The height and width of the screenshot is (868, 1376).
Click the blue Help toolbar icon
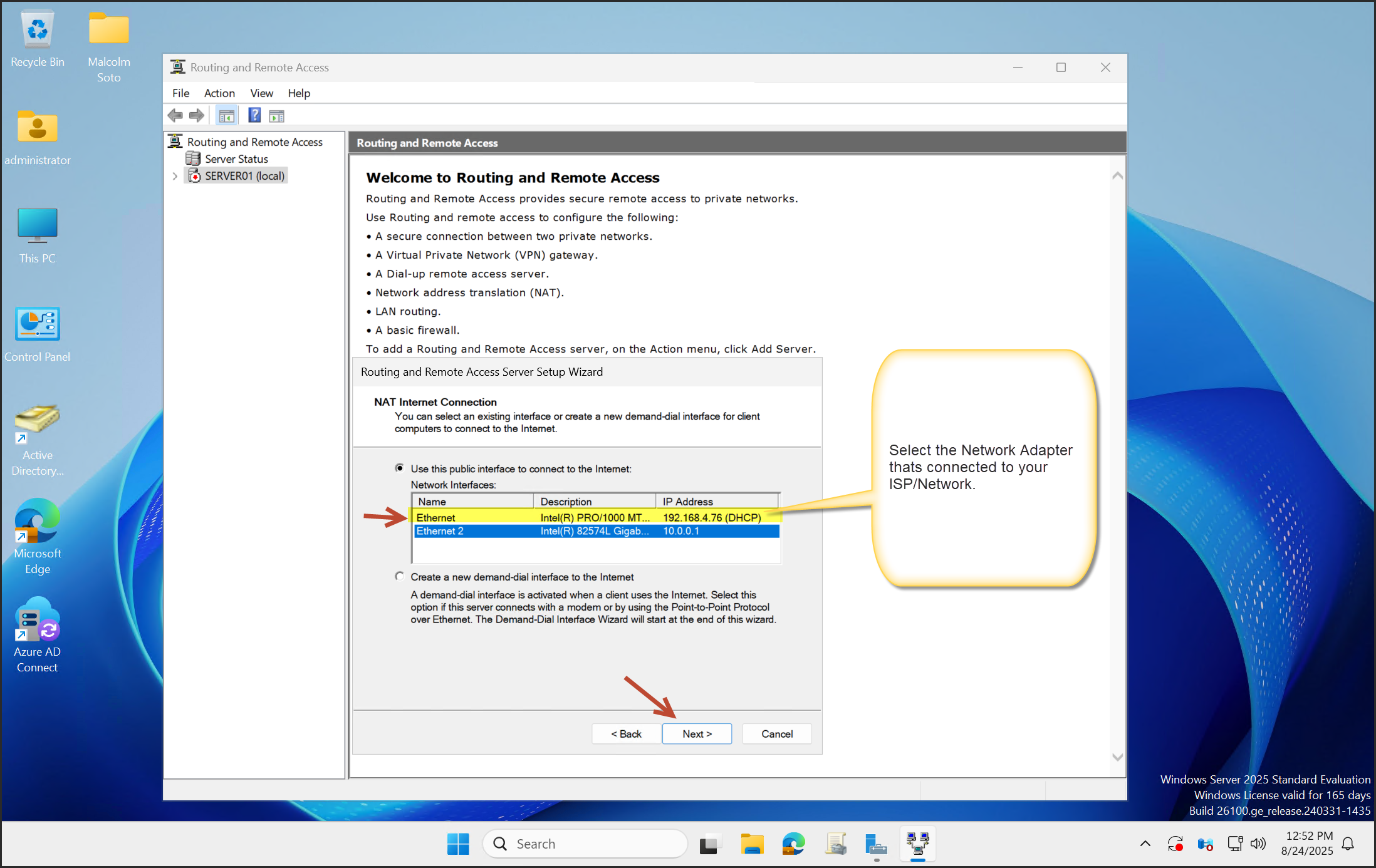(254, 116)
